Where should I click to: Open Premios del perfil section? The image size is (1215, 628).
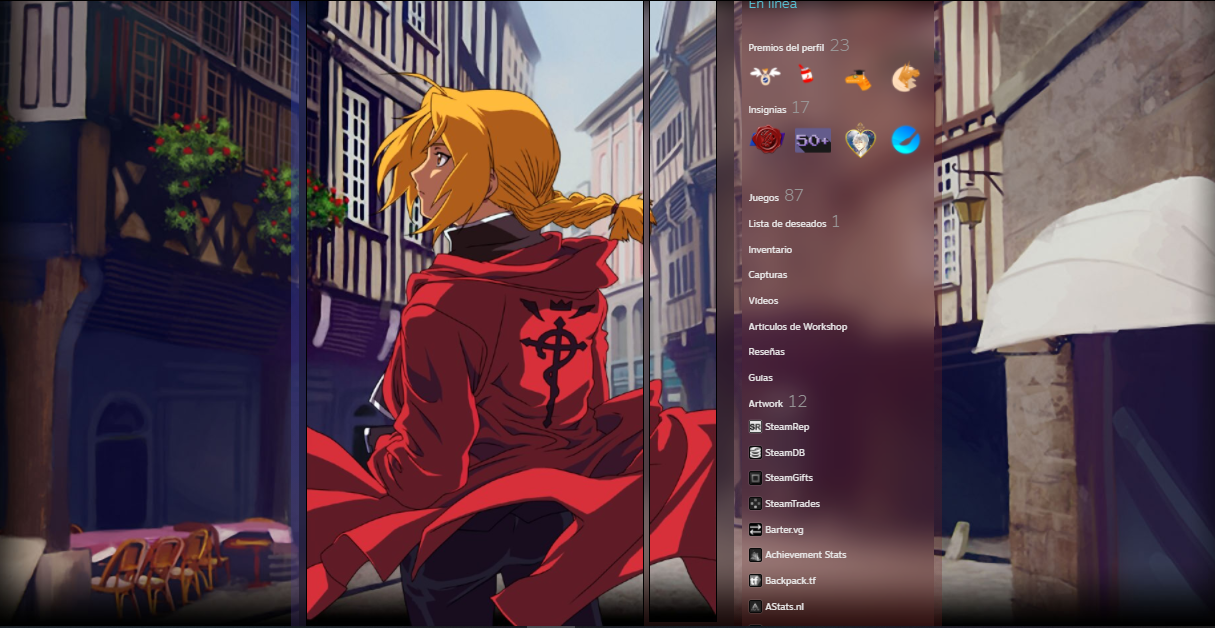[x=786, y=47]
